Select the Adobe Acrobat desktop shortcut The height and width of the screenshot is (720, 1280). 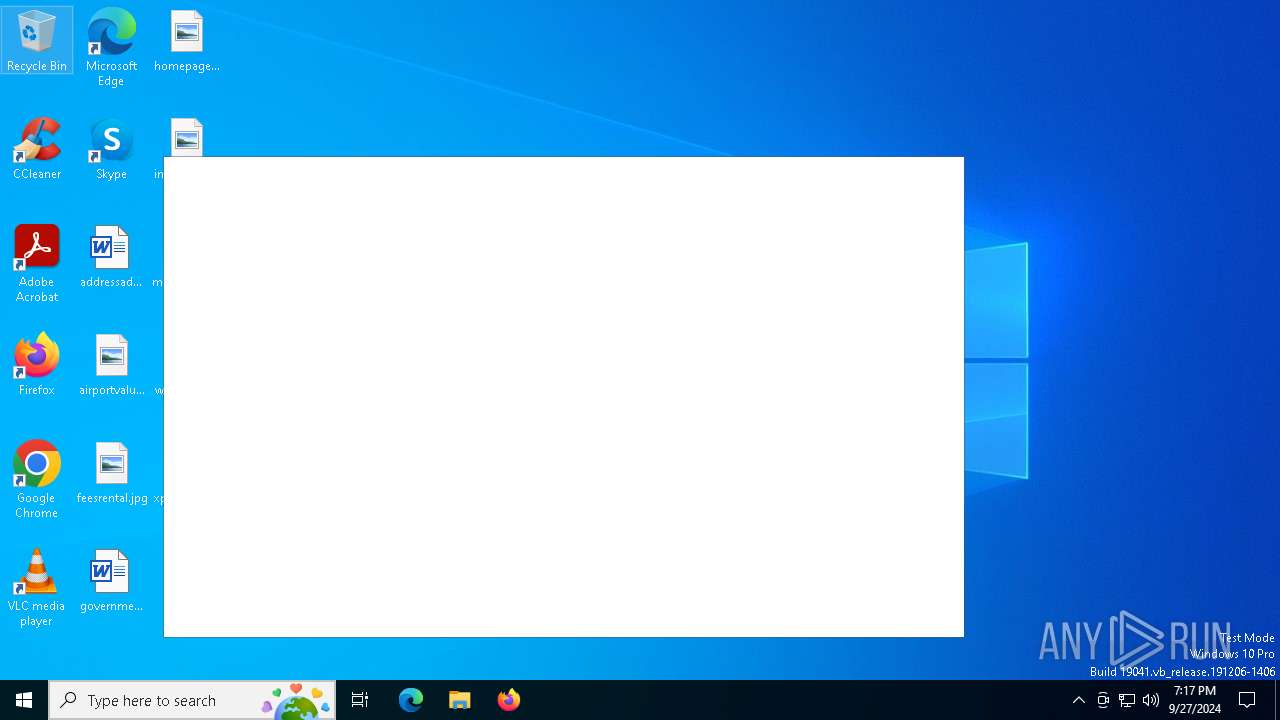[x=37, y=264]
